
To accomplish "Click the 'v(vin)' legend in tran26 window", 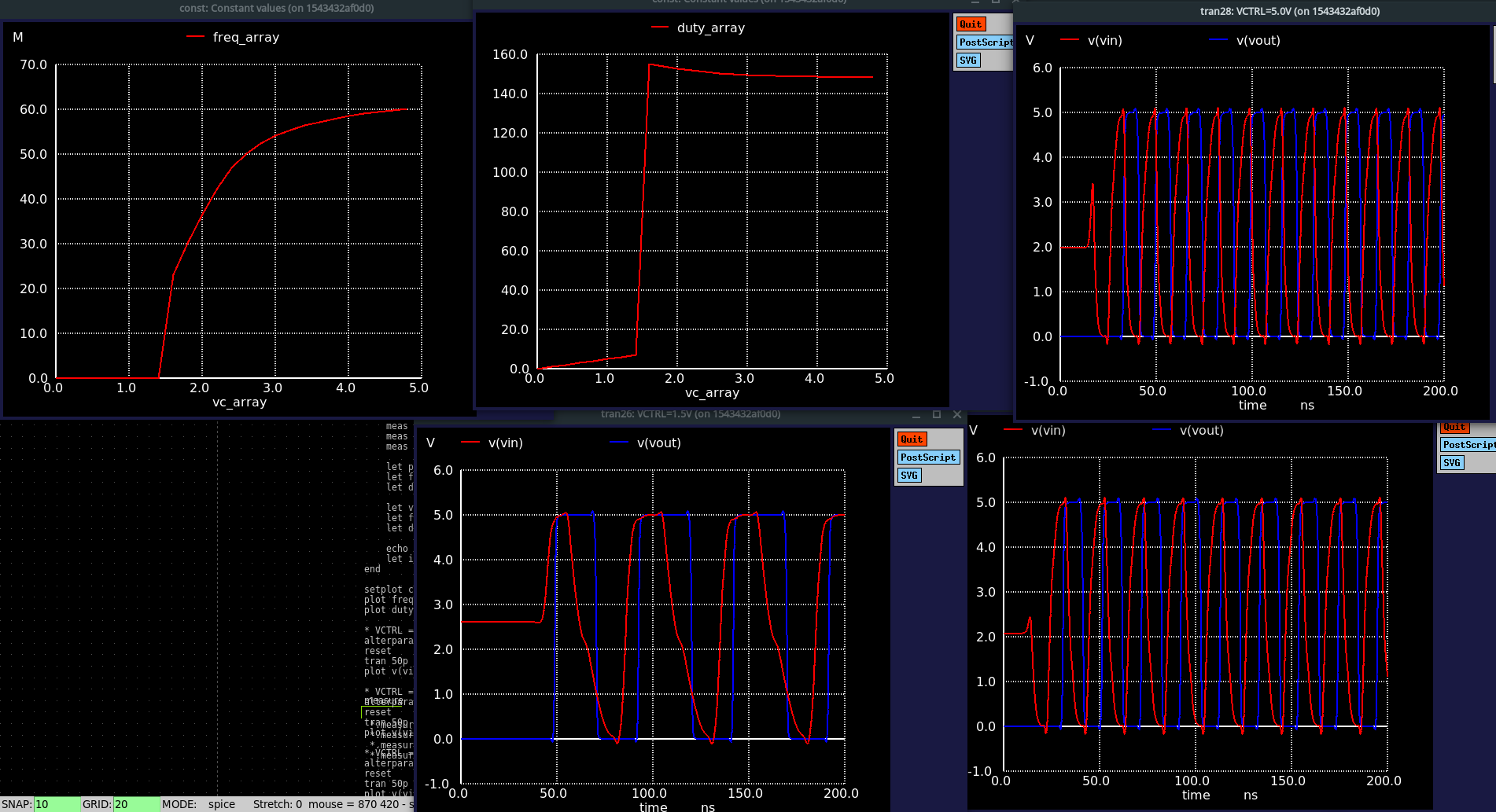I will [x=506, y=443].
